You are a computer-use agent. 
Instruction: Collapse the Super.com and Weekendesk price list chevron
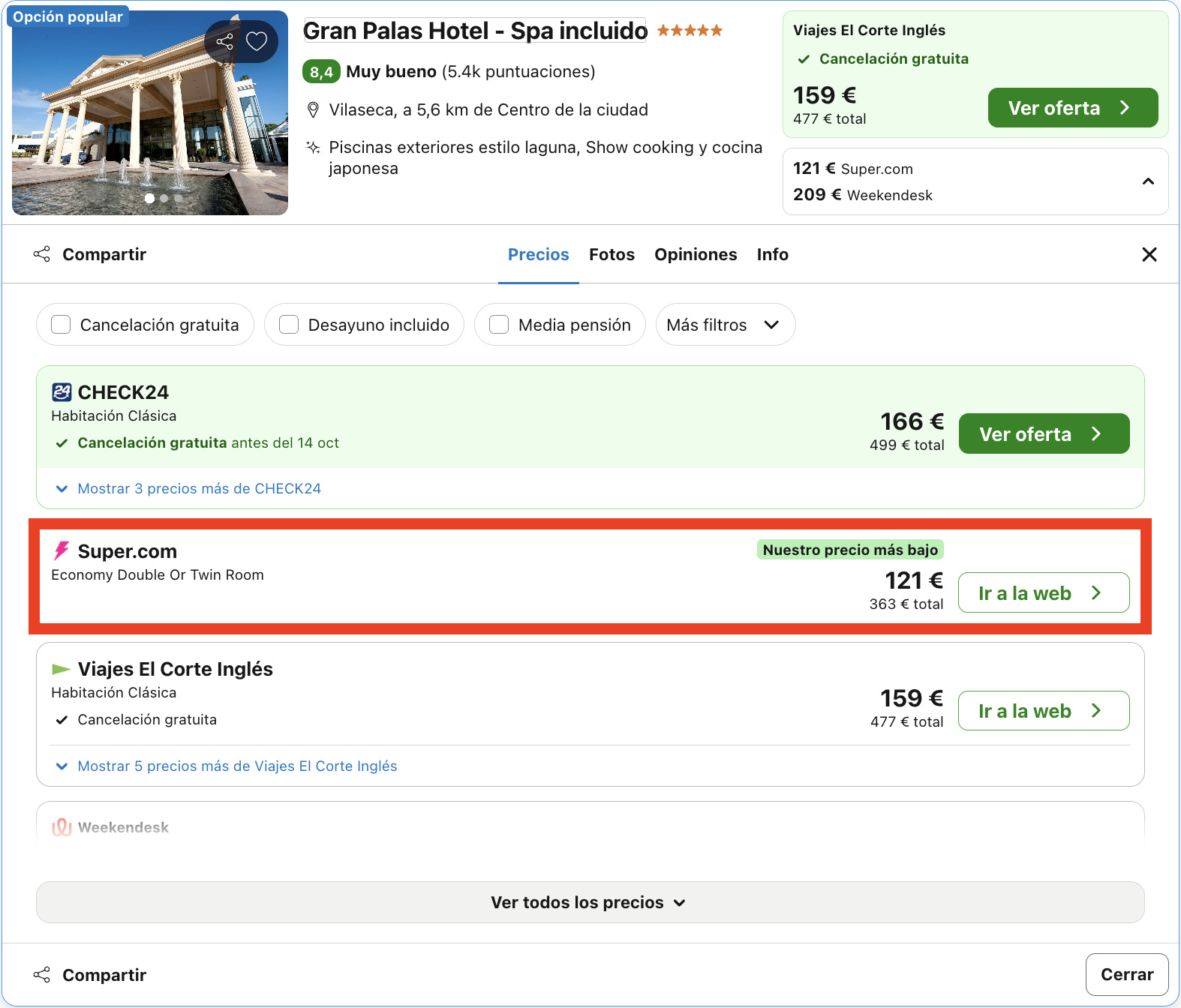(1148, 181)
